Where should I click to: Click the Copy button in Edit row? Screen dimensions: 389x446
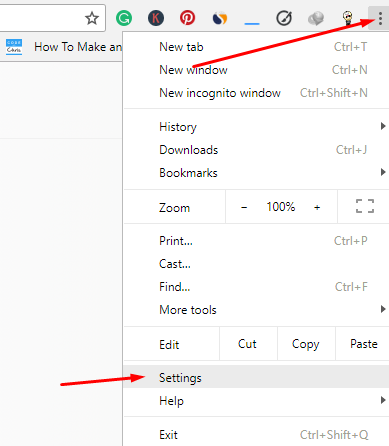point(306,344)
